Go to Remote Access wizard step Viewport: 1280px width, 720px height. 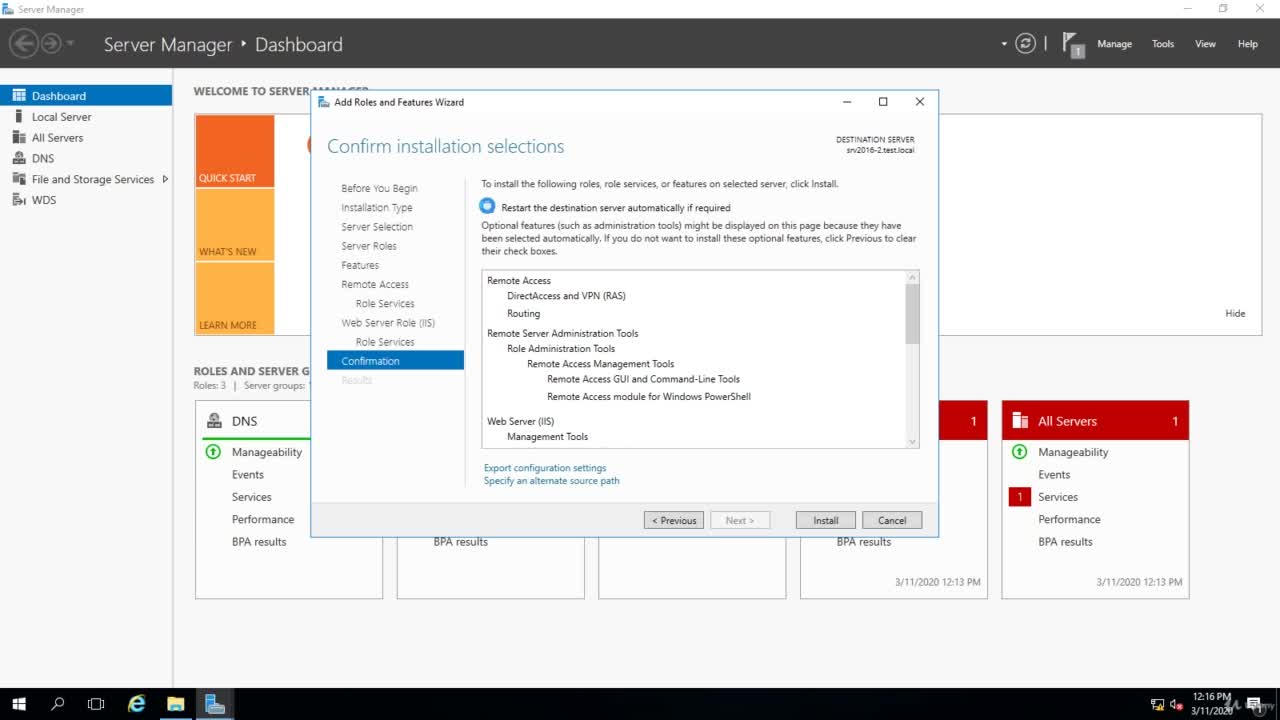point(375,284)
